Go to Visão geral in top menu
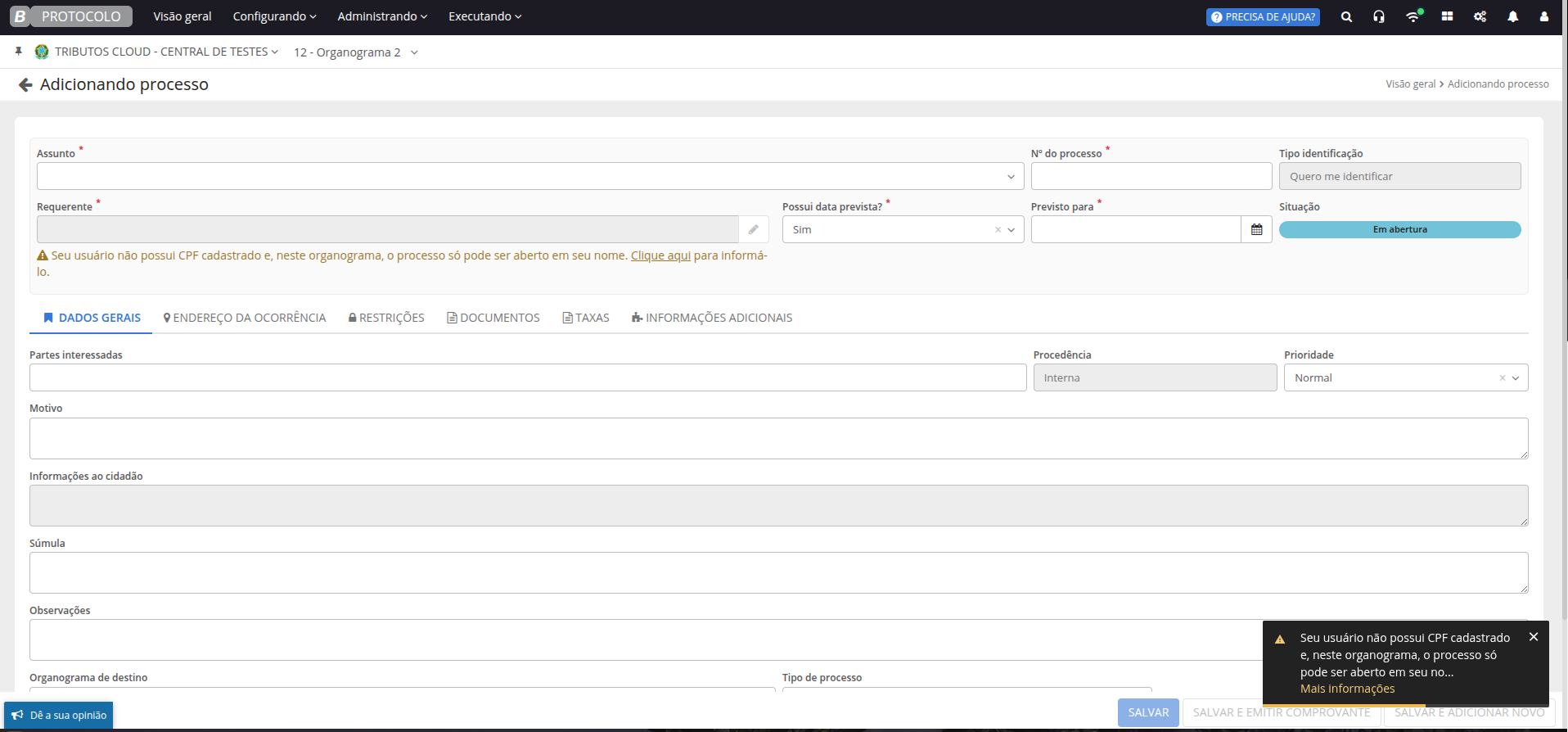Image resolution: width=1568 pixels, height=732 pixels. click(182, 16)
